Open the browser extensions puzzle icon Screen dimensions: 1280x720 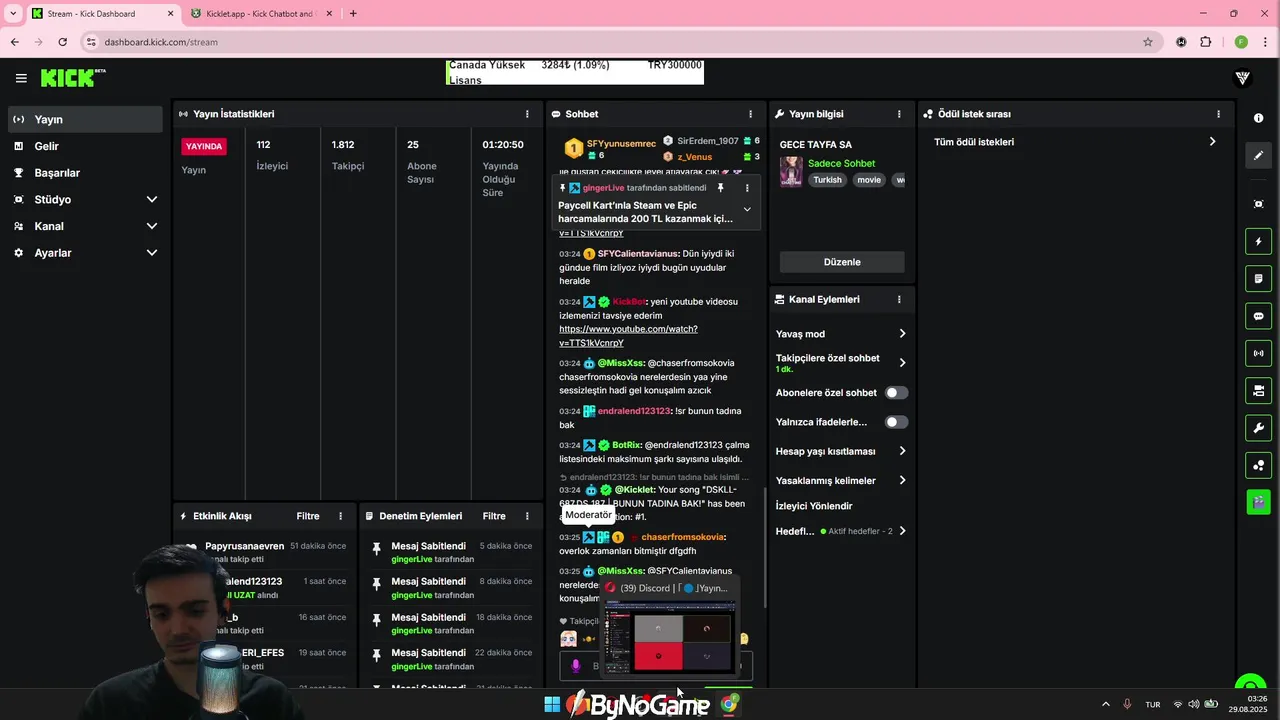pyautogui.click(x=1205, y=42)
